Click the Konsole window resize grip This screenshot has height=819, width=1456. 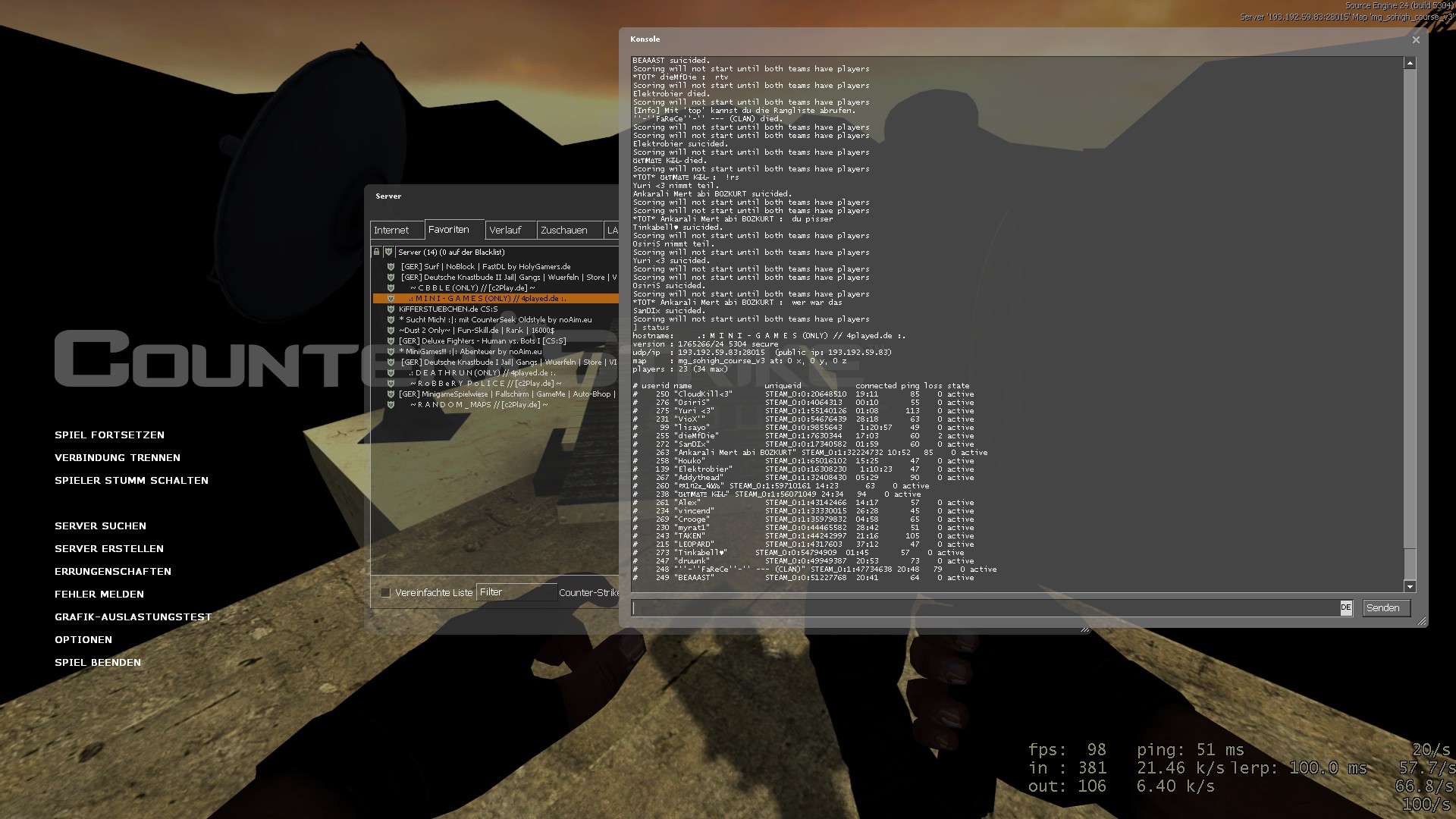(x=1421, y=621)
